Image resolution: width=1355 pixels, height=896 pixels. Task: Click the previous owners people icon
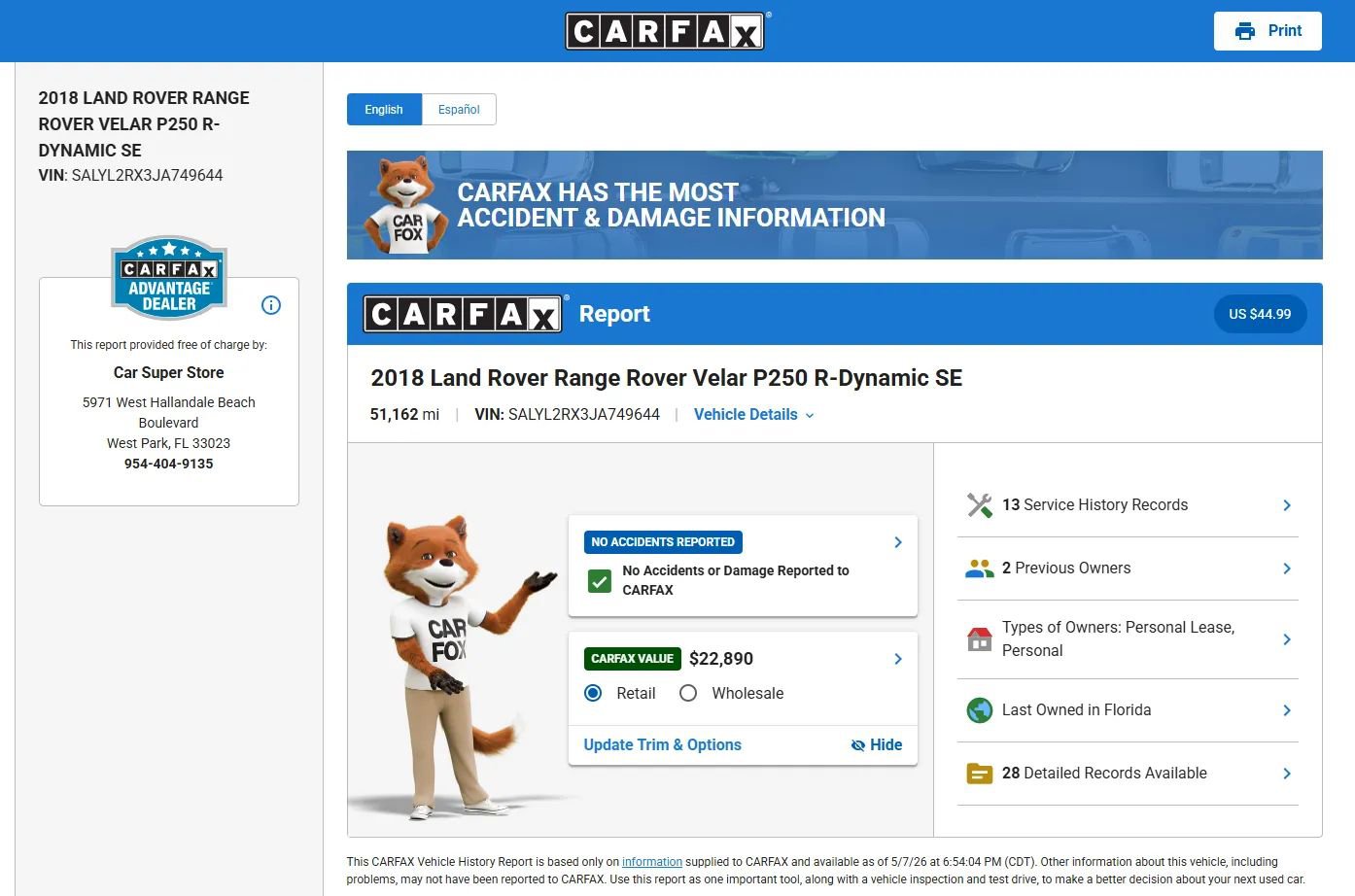coord(980,569)
